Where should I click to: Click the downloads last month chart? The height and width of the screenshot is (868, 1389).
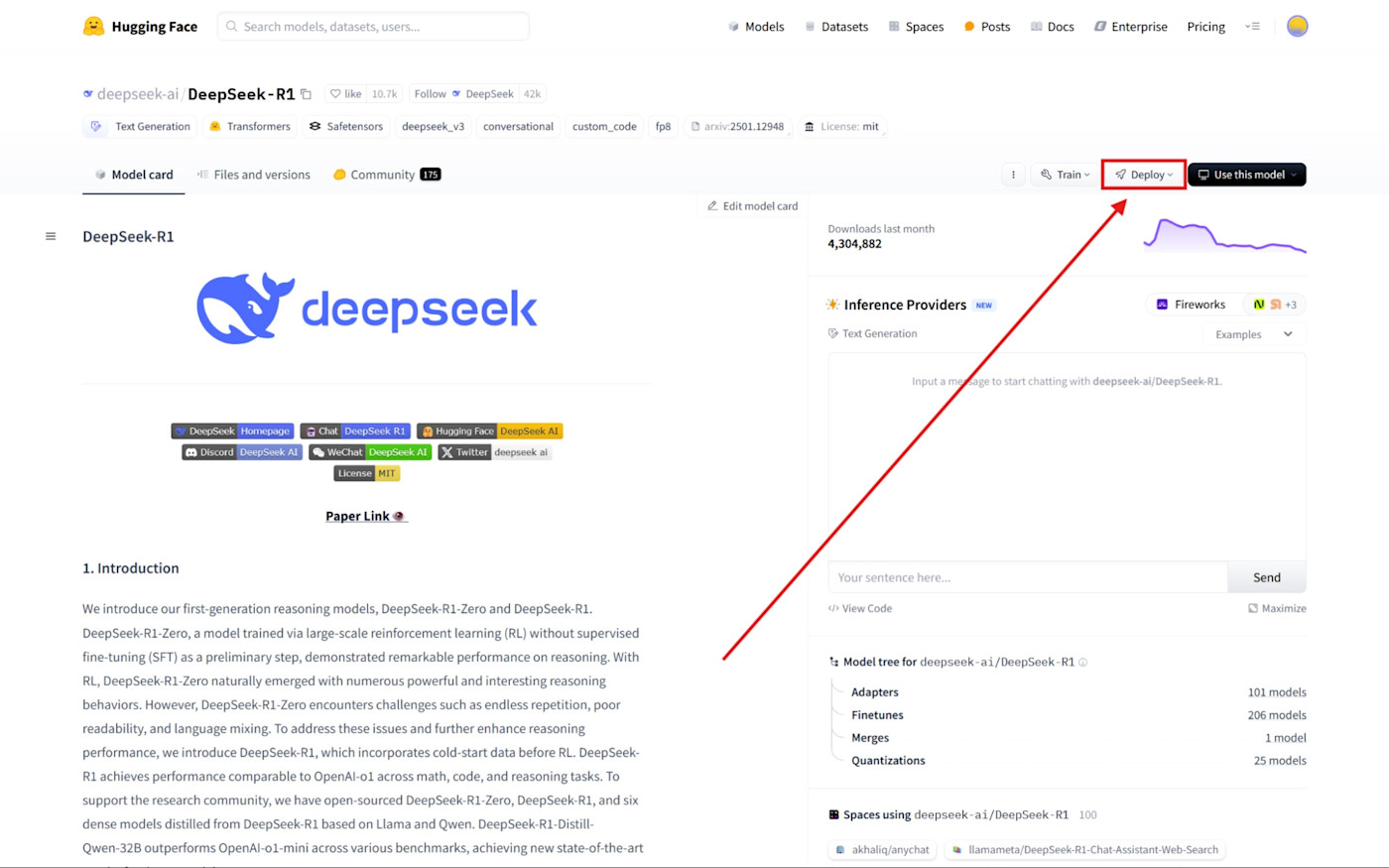(1224, 236)
